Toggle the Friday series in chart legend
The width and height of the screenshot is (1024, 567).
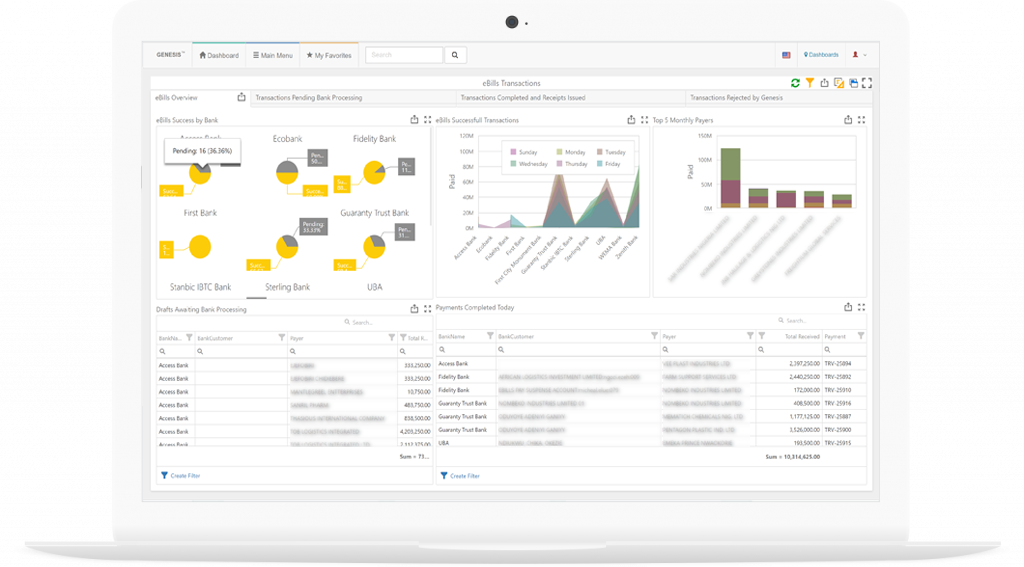[608, 163]
